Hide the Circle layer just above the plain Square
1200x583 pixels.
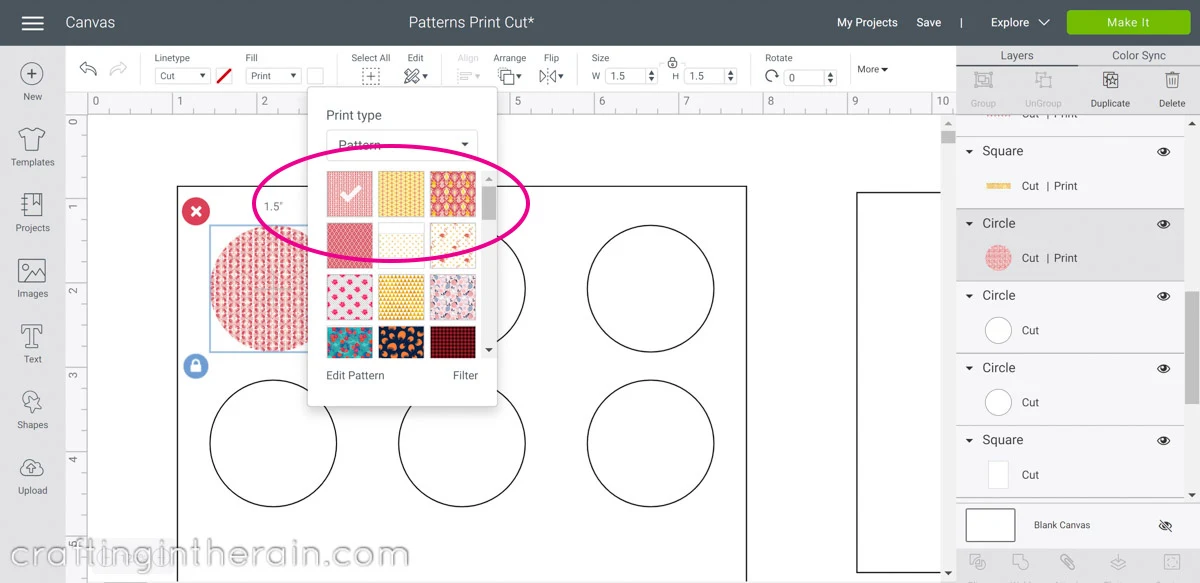[1163, 368]
